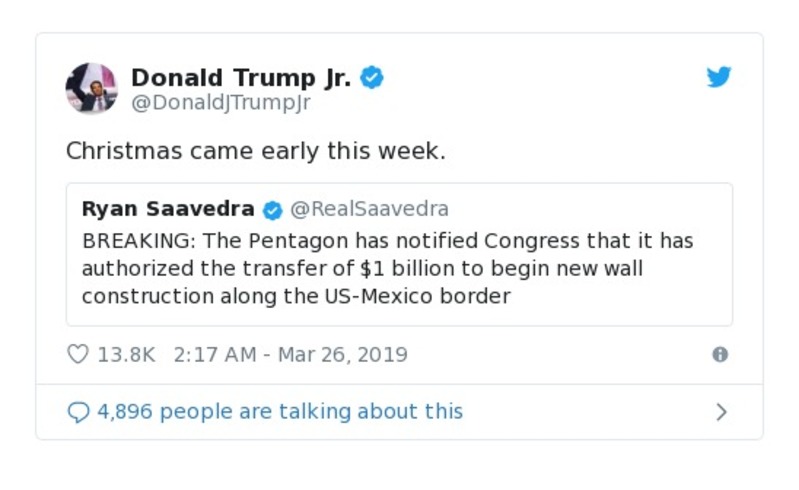The image size is (799, 490).
Task: Open the tweet info icon
Action: click(x=719, y=354)
